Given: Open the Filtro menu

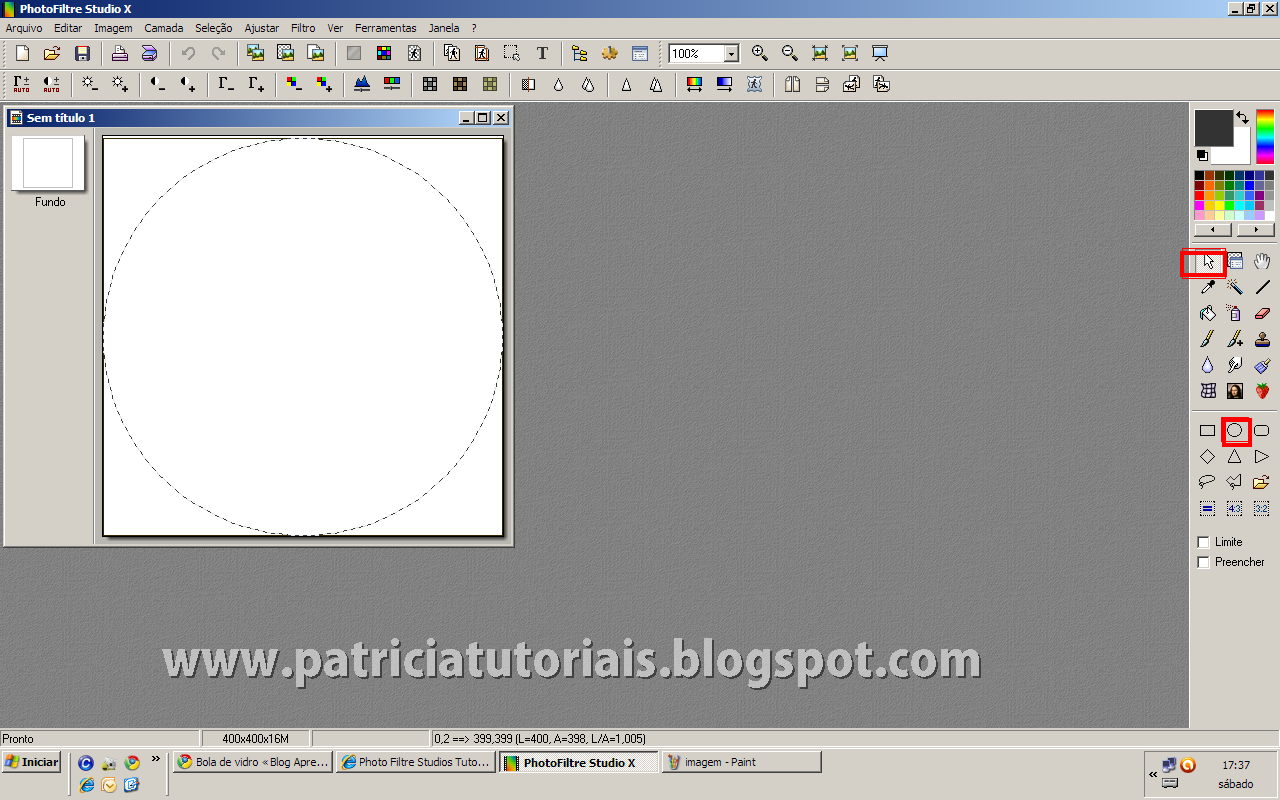Looking at the screenshot, I should pyautogui.click(x=303, y=28).
